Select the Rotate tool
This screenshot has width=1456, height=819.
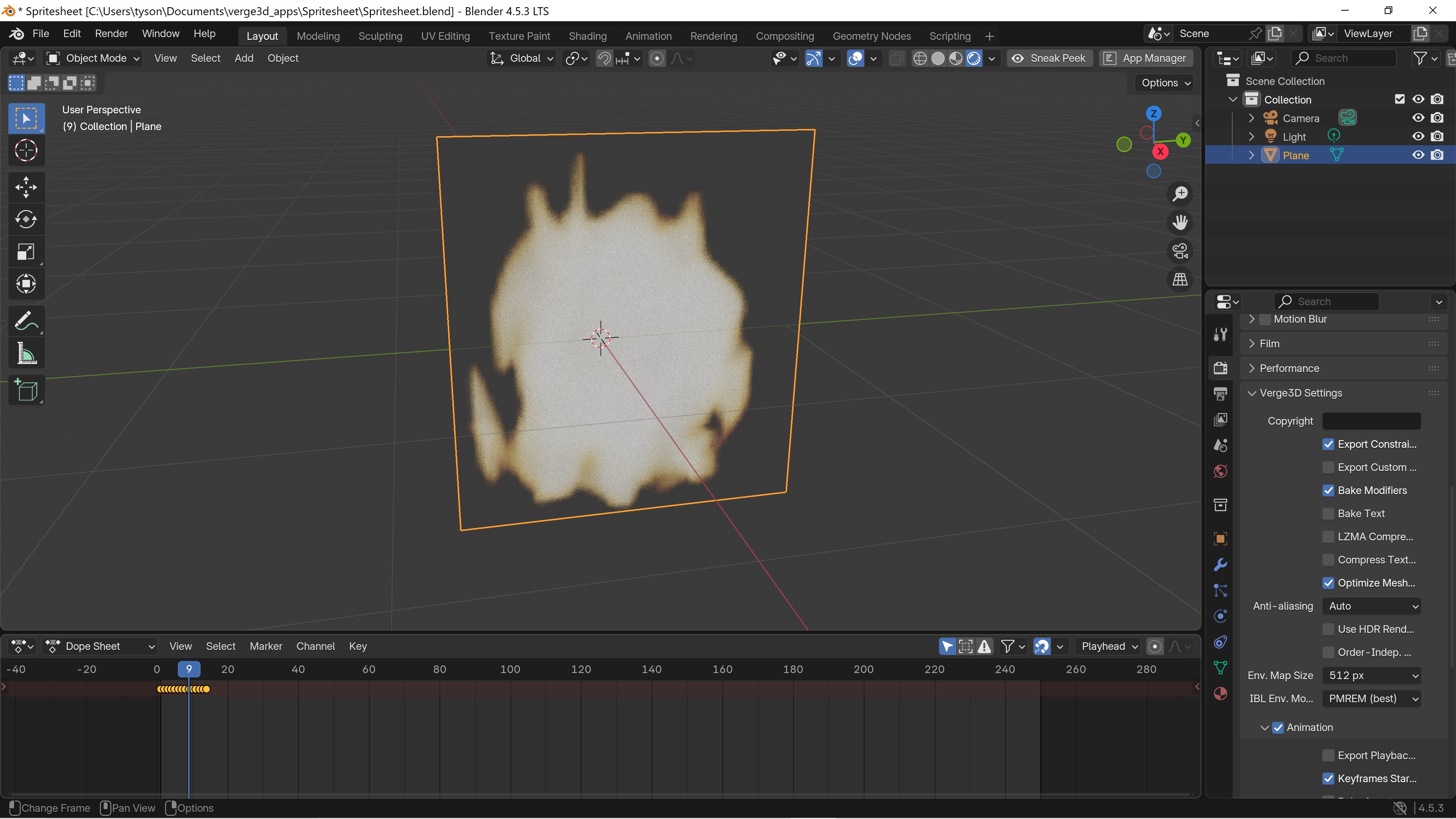(26, 219)
